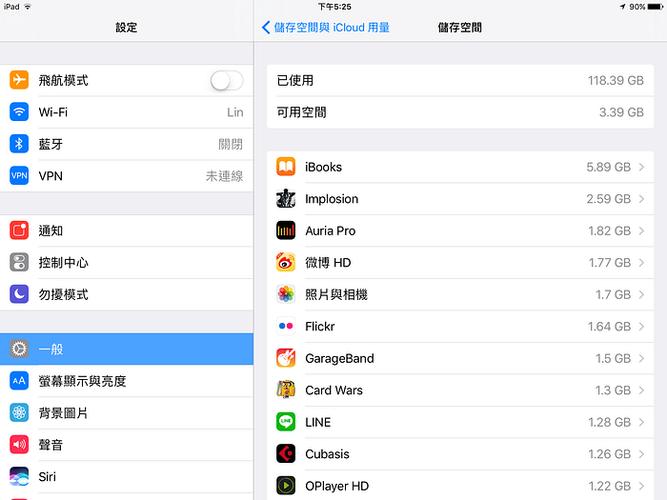Tap the back chevron arrow
This screenshot has width=667, height=500.
(x=266, y=27)
